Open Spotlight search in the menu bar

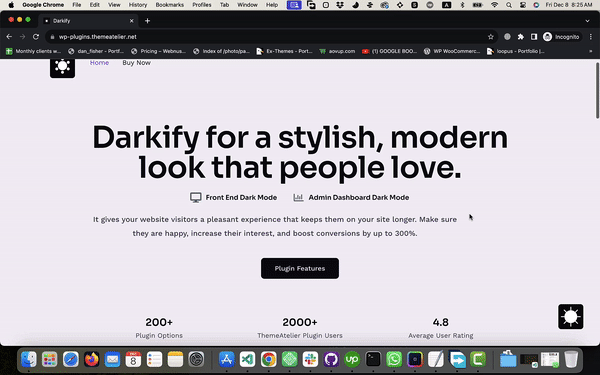click(509, 5)
